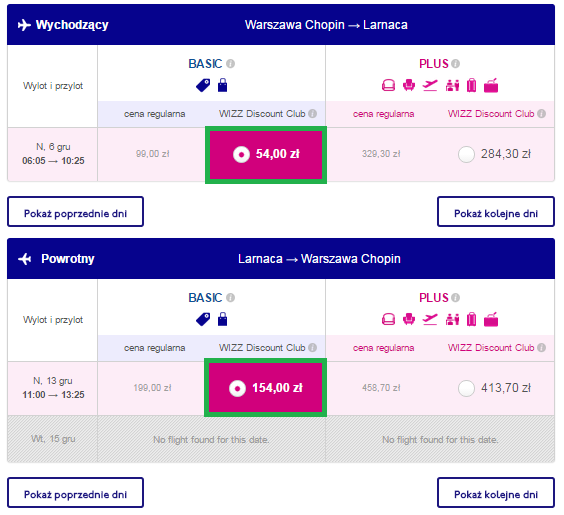Click the info icon beside outbound PLUS WIZZ Discount Club
Screen dimensions: 564x515
point(541,114)
